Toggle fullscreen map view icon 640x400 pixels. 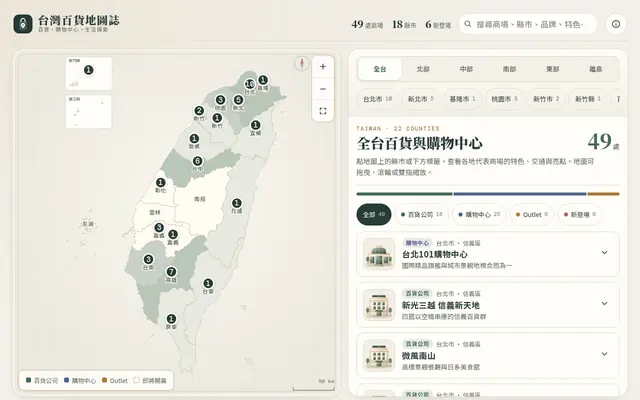tap(323, 111)
